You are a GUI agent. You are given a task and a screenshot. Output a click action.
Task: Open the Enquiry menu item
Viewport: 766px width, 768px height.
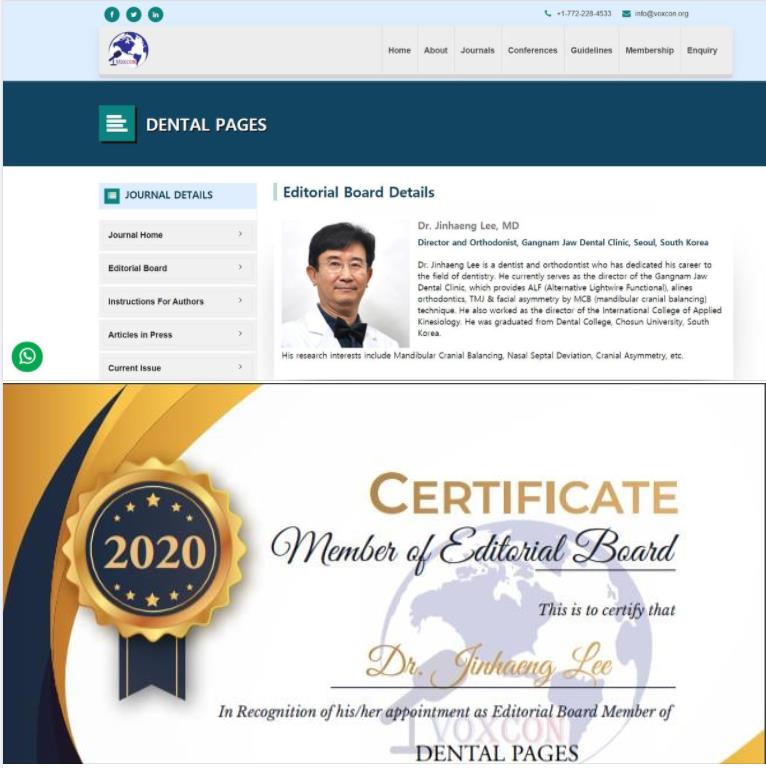tap(702, 50)
